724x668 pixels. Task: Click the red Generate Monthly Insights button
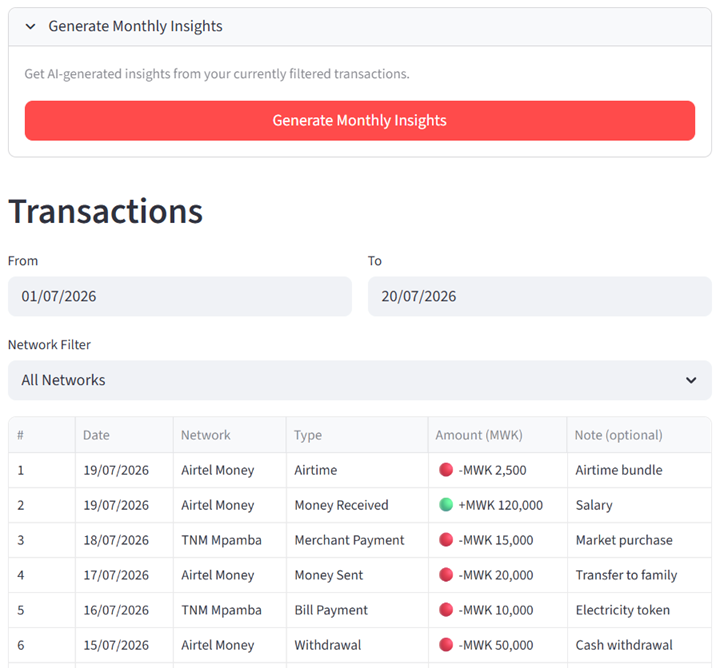point(360,120)
